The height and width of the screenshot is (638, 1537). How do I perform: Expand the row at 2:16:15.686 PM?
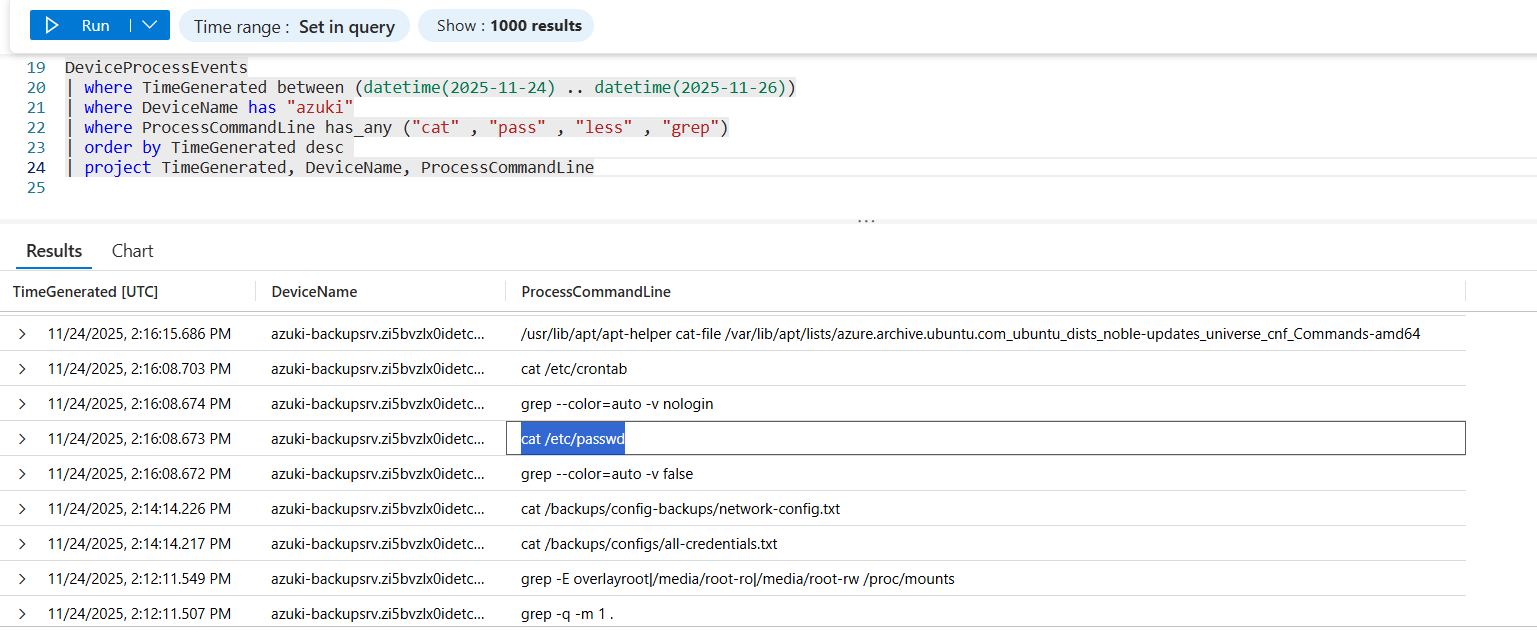point(22,334)
